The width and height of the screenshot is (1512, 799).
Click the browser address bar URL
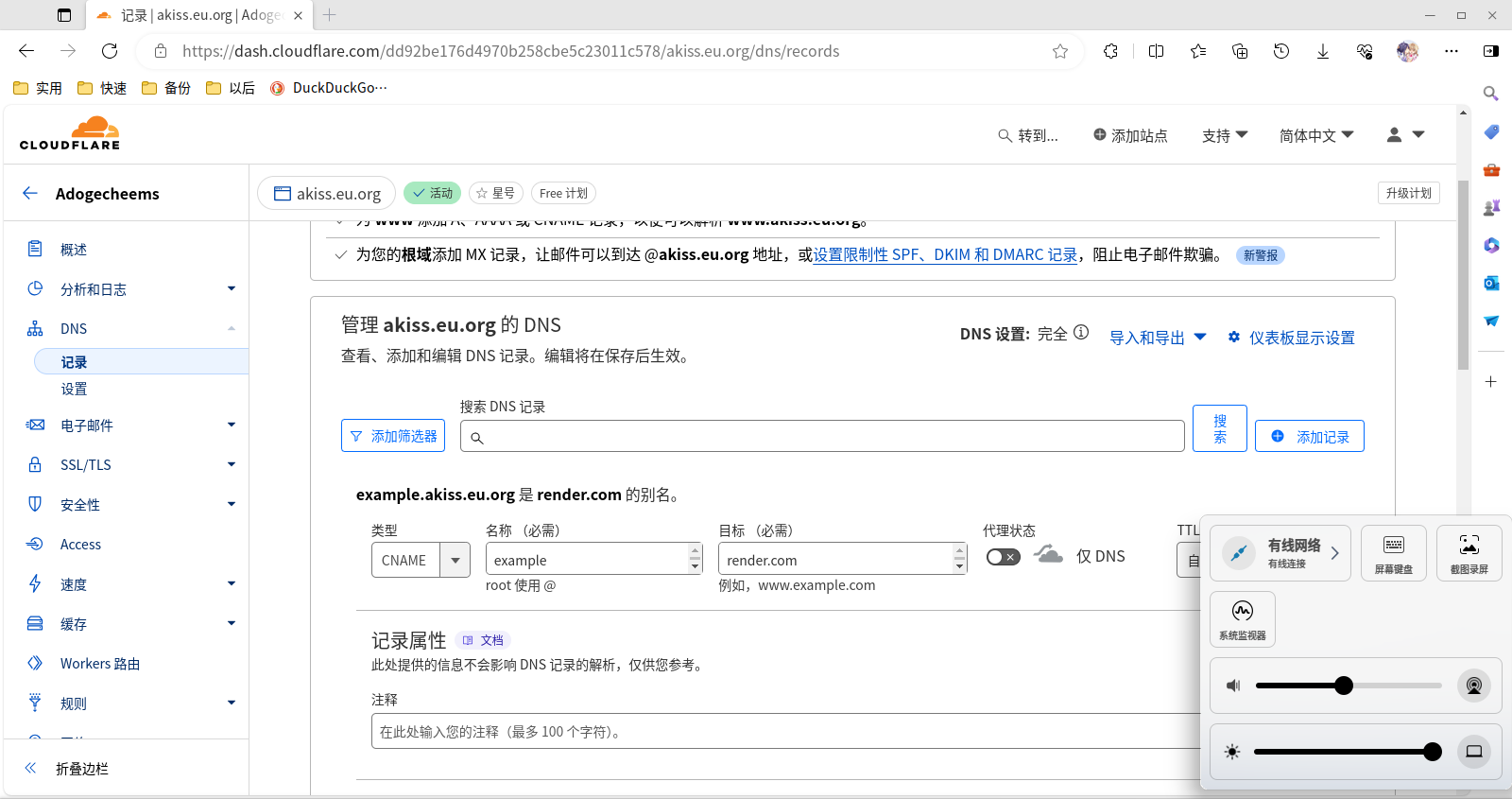[510, 51]
